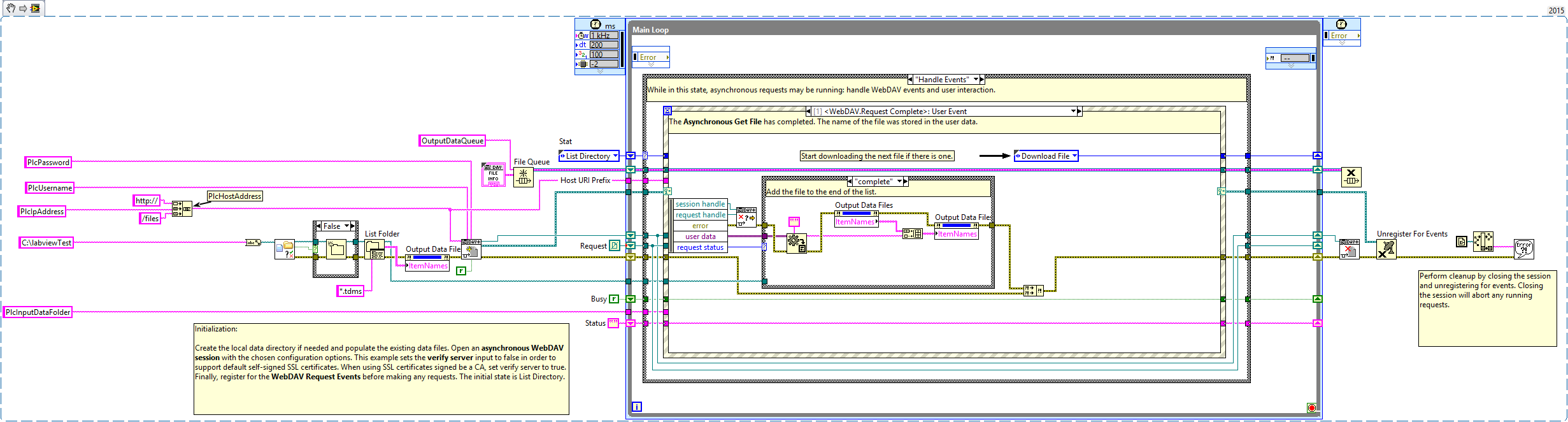This screenshot has height=422, width=1568.
Task: Select the C:\labviewTest path string constant
Action: click(46, 243)
